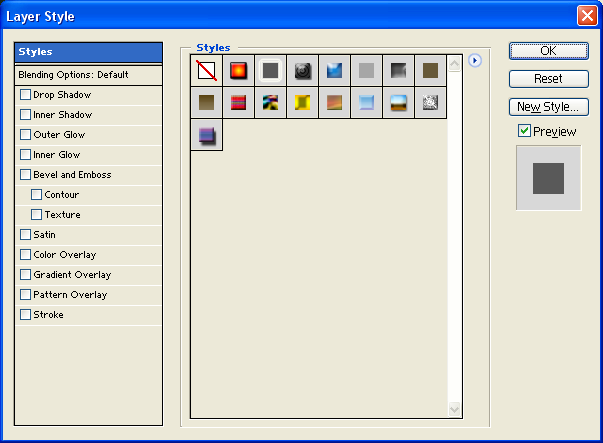
Task: Select the flat light gray style swatch
Action: tap(366, 70)
